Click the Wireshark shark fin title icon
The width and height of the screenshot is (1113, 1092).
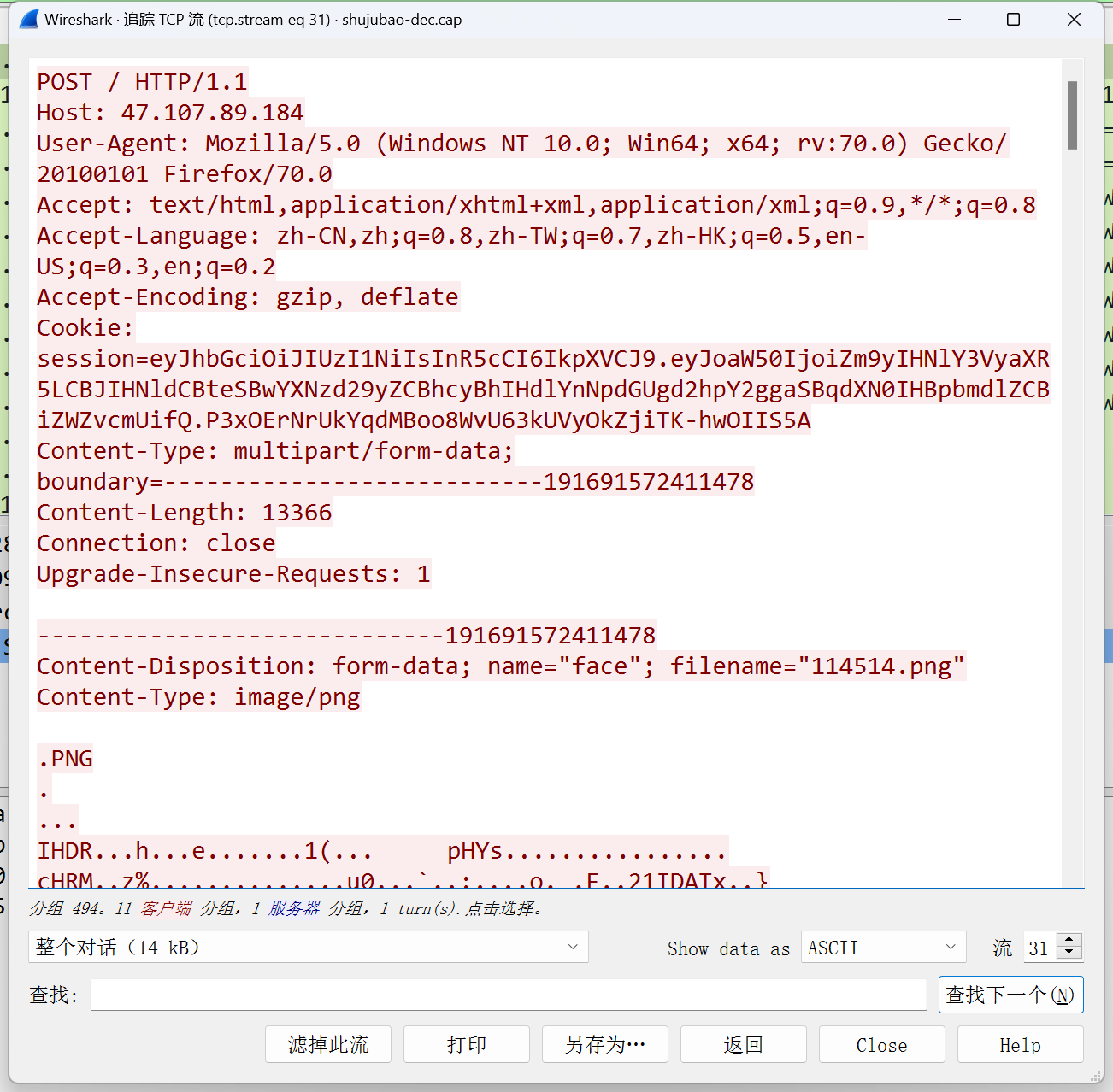coord(28,19)
